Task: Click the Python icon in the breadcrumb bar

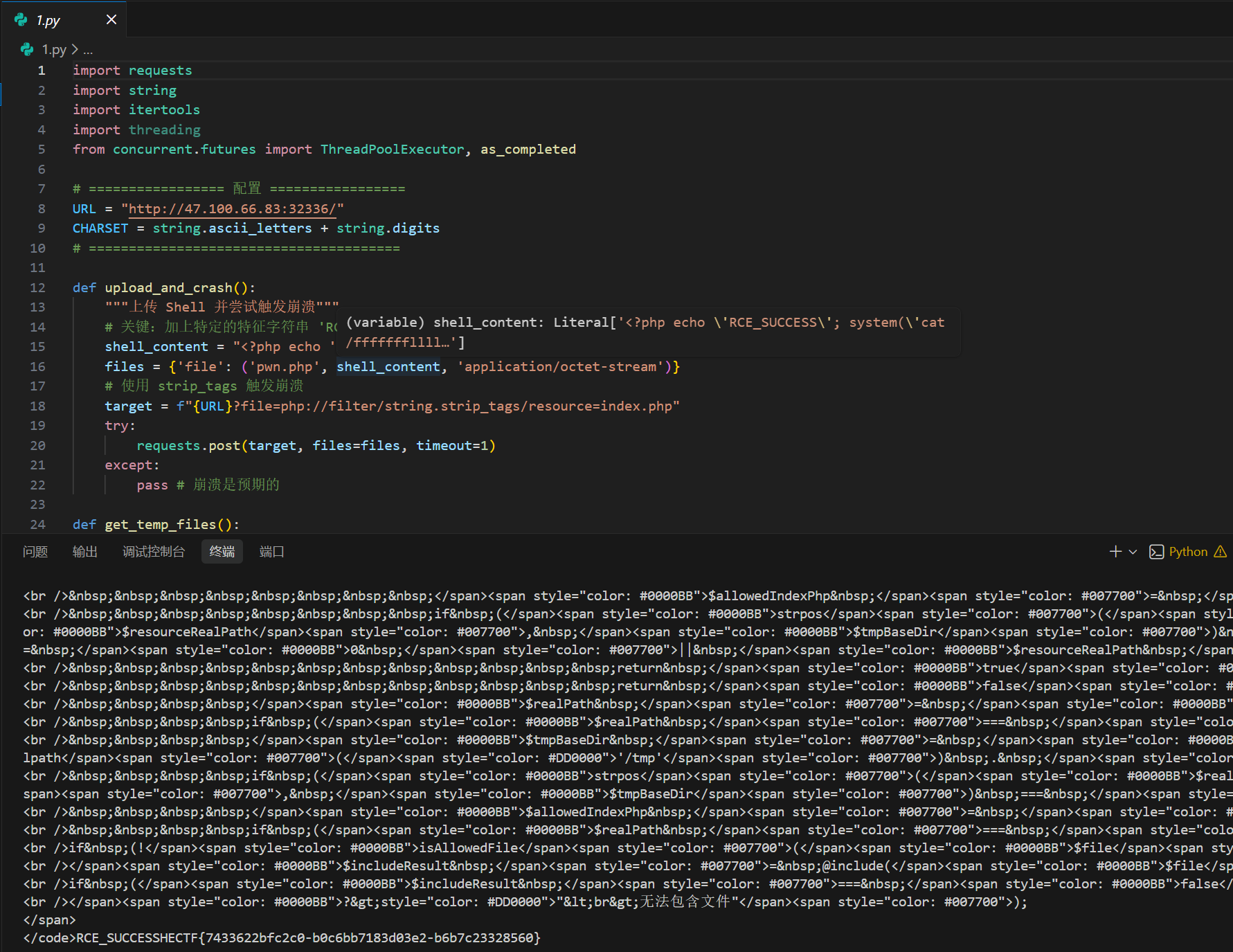Action: coord(26,49)
